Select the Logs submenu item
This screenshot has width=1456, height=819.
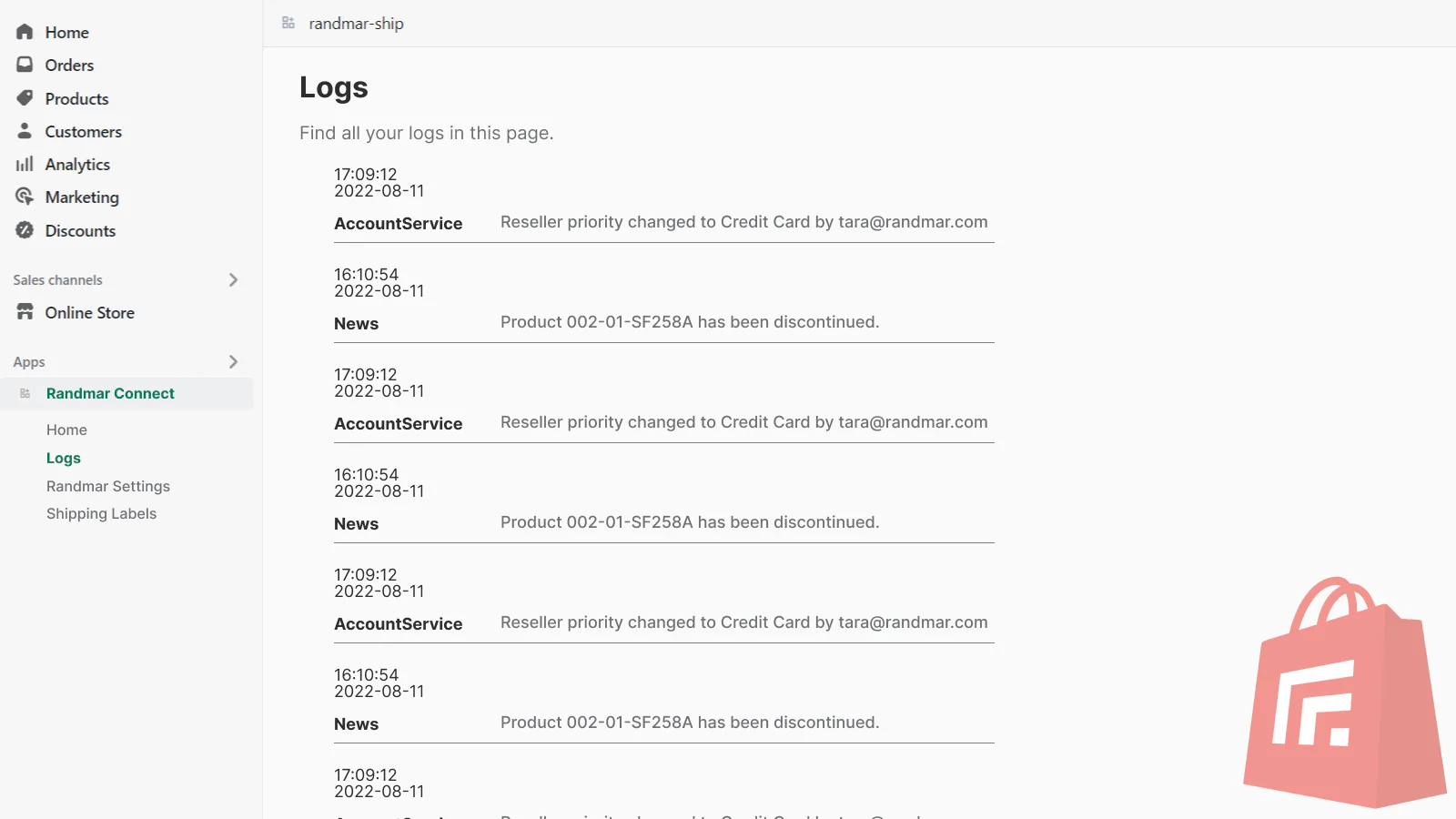click(x=64, y=458)
